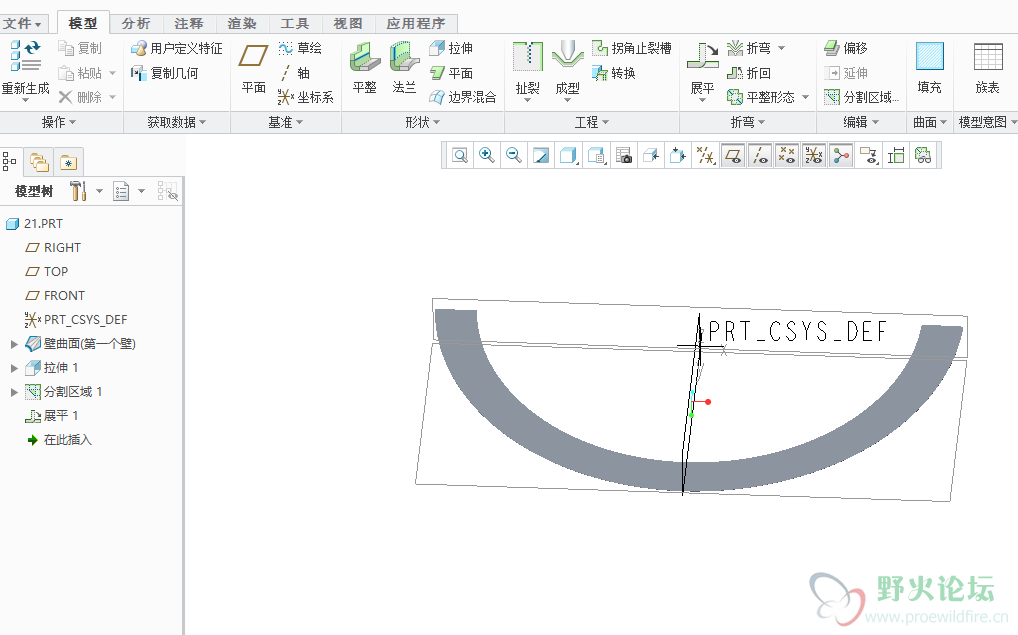Open the model tree tab in navigator

[x=10, y=162]
